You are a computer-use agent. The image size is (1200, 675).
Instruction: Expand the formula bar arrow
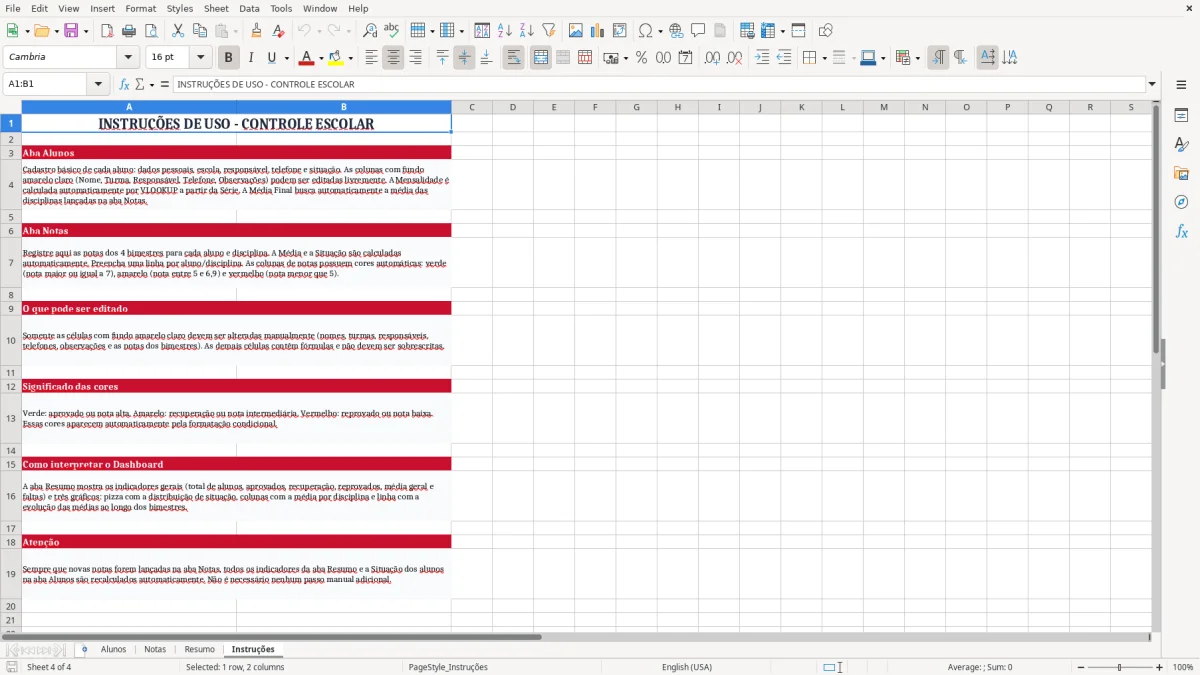[x=1152, y=85]
